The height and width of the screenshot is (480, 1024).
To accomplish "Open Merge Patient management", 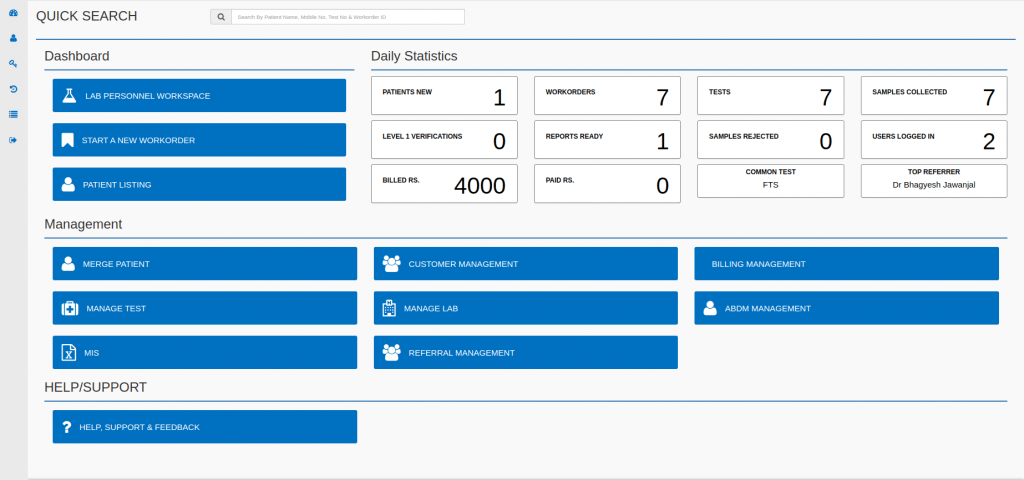I will (204, 264).
